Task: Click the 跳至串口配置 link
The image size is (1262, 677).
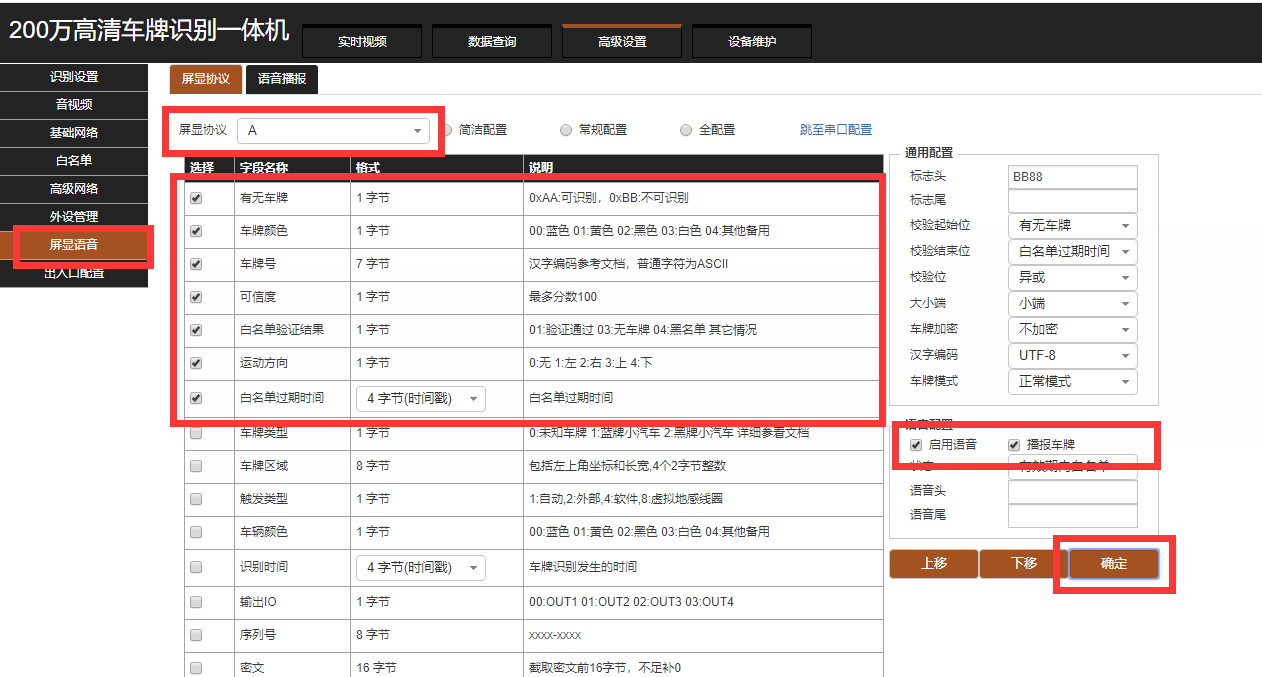Action: 835,130
